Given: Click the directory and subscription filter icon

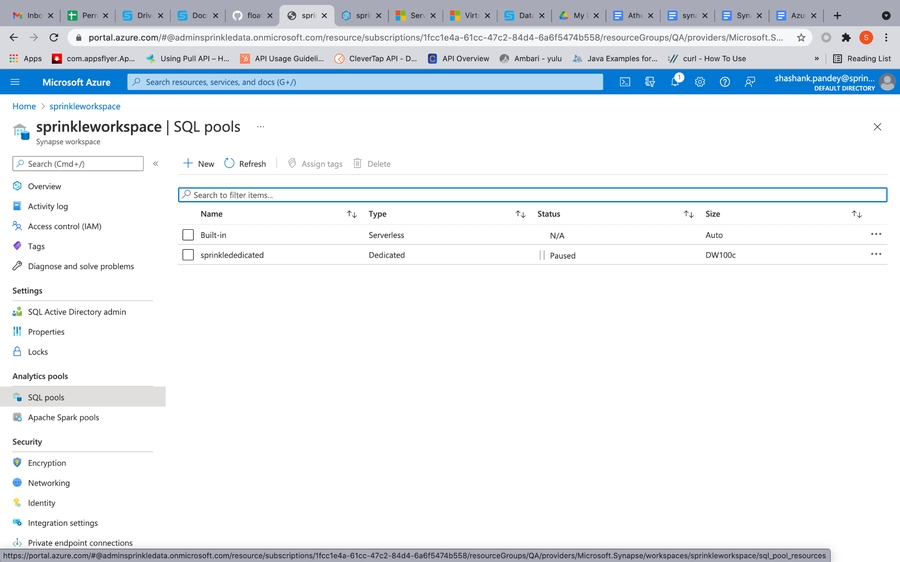Looking at the screenshot, I should [x=650, y=82].
